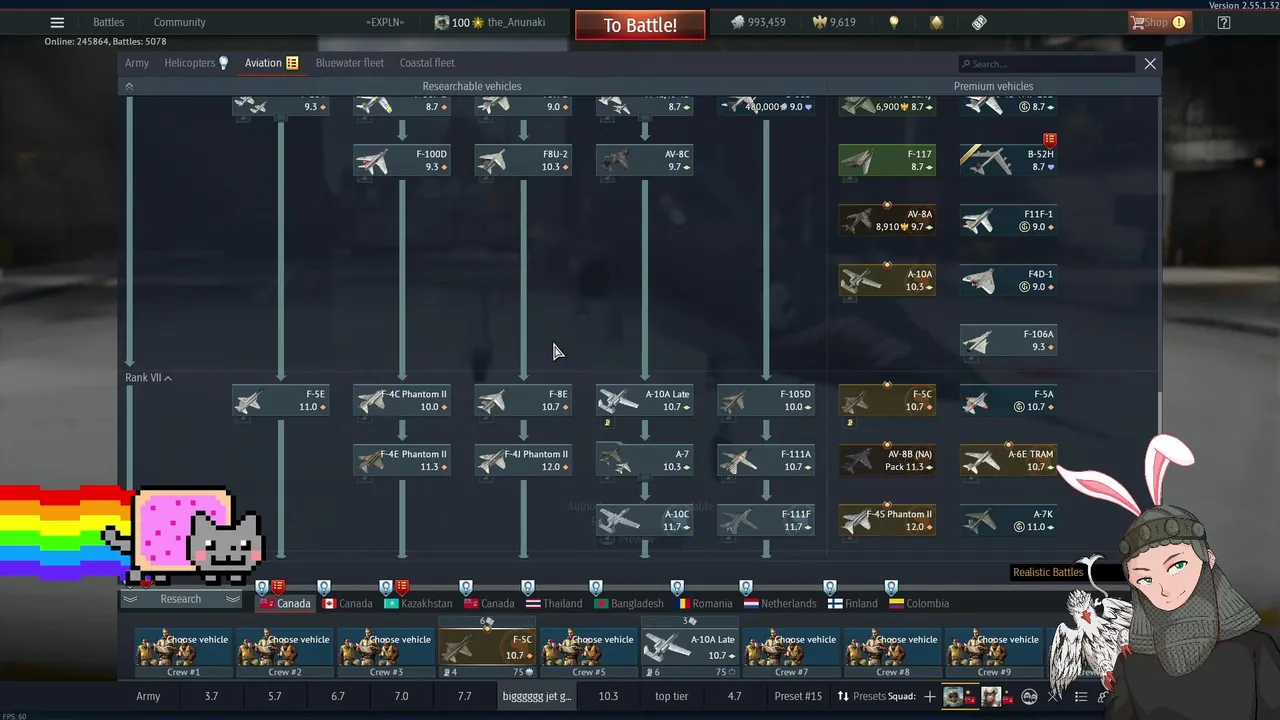The width and height of the screenshot is (1280, 720).
Task: Switch to the Coastal fleet tab
Action: click(x=427, y=63)
